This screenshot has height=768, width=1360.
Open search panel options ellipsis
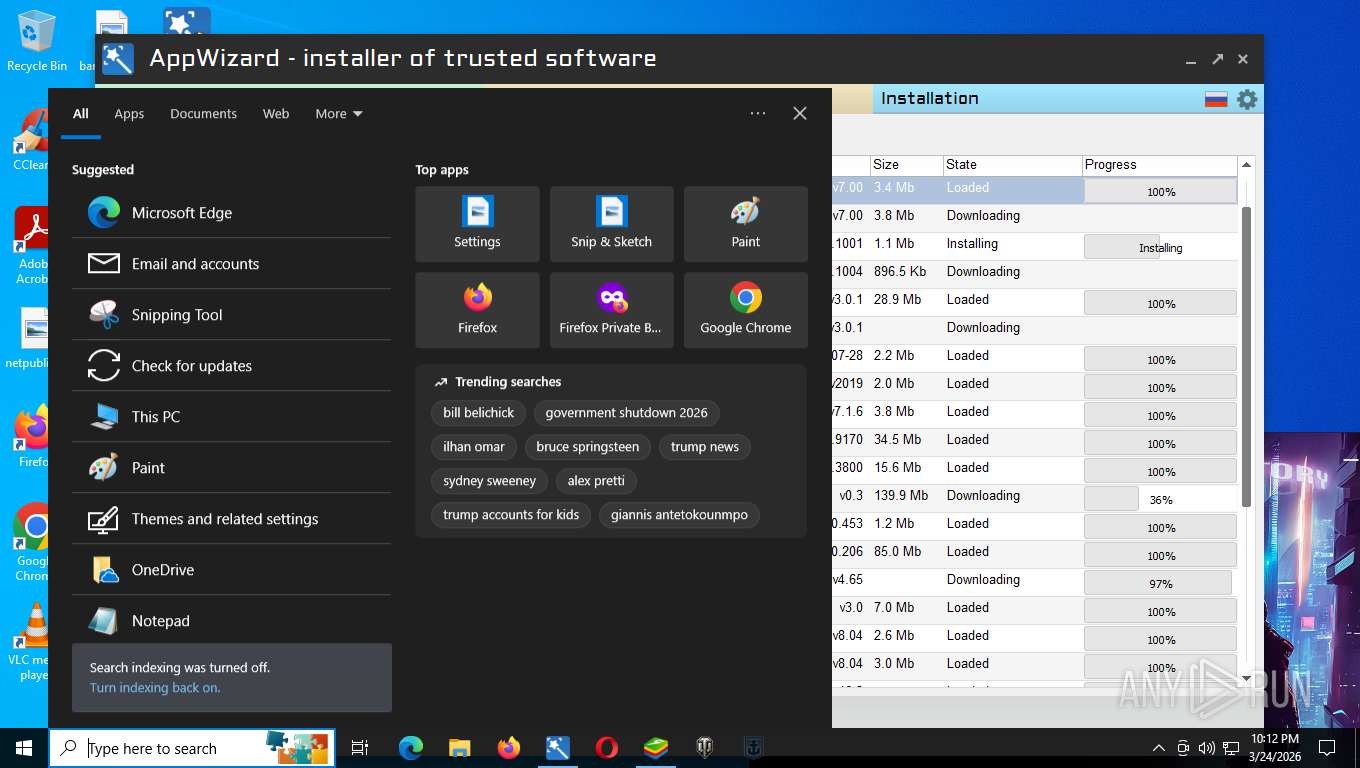(x=758, y=114)
